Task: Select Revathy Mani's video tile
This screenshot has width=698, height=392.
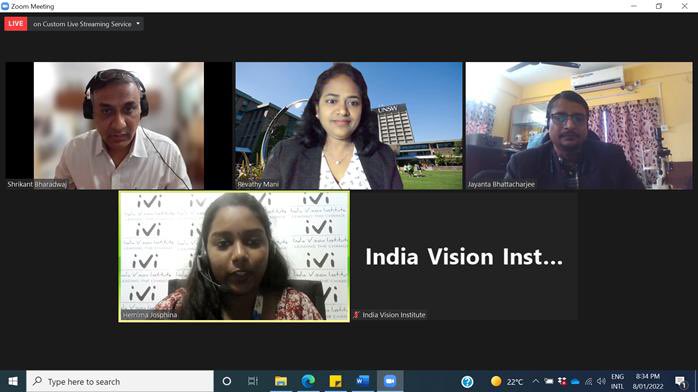Action: pos(349,125)
